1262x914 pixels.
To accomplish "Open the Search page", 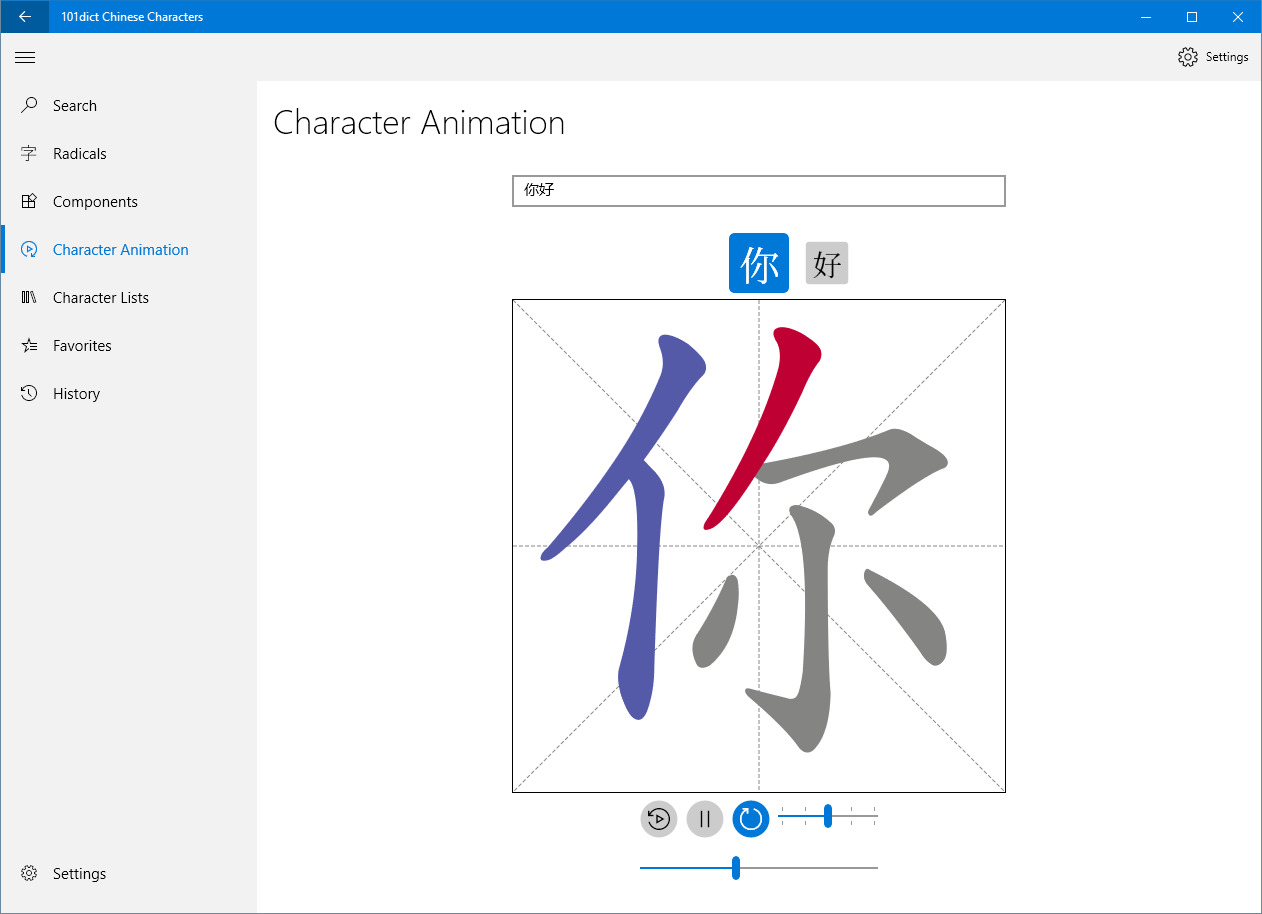I will (75, 106).
